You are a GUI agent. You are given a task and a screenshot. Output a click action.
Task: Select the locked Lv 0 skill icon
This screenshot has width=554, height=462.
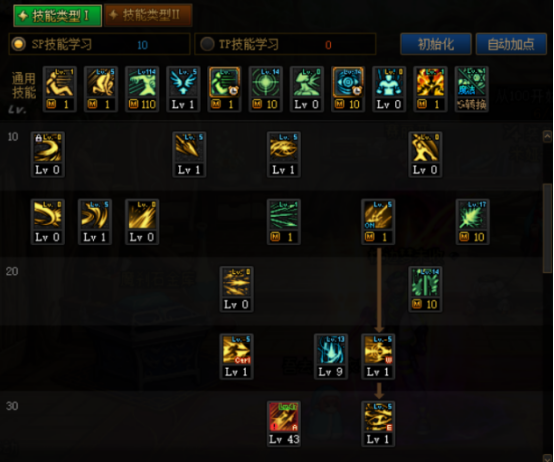point(47,154)
